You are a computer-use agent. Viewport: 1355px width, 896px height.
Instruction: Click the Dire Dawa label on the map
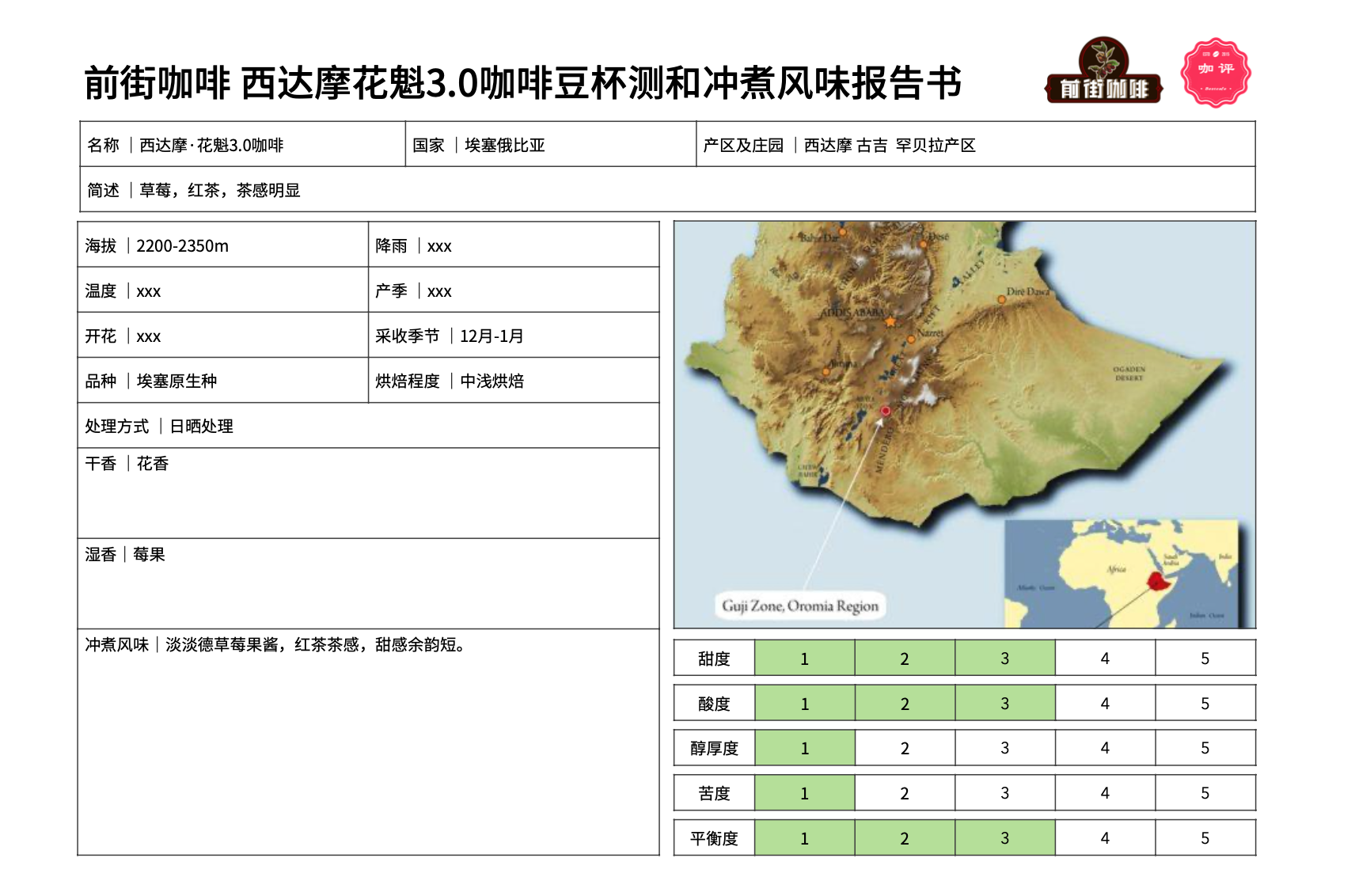[x=1028, y=291]
